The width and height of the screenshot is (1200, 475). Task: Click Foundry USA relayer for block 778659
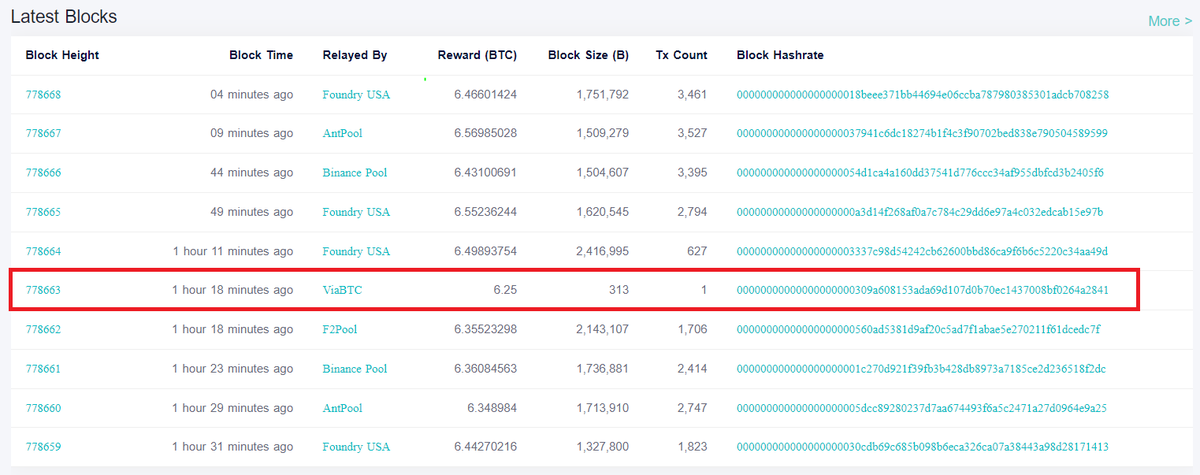pyautogui.click(x=356, y=447)
